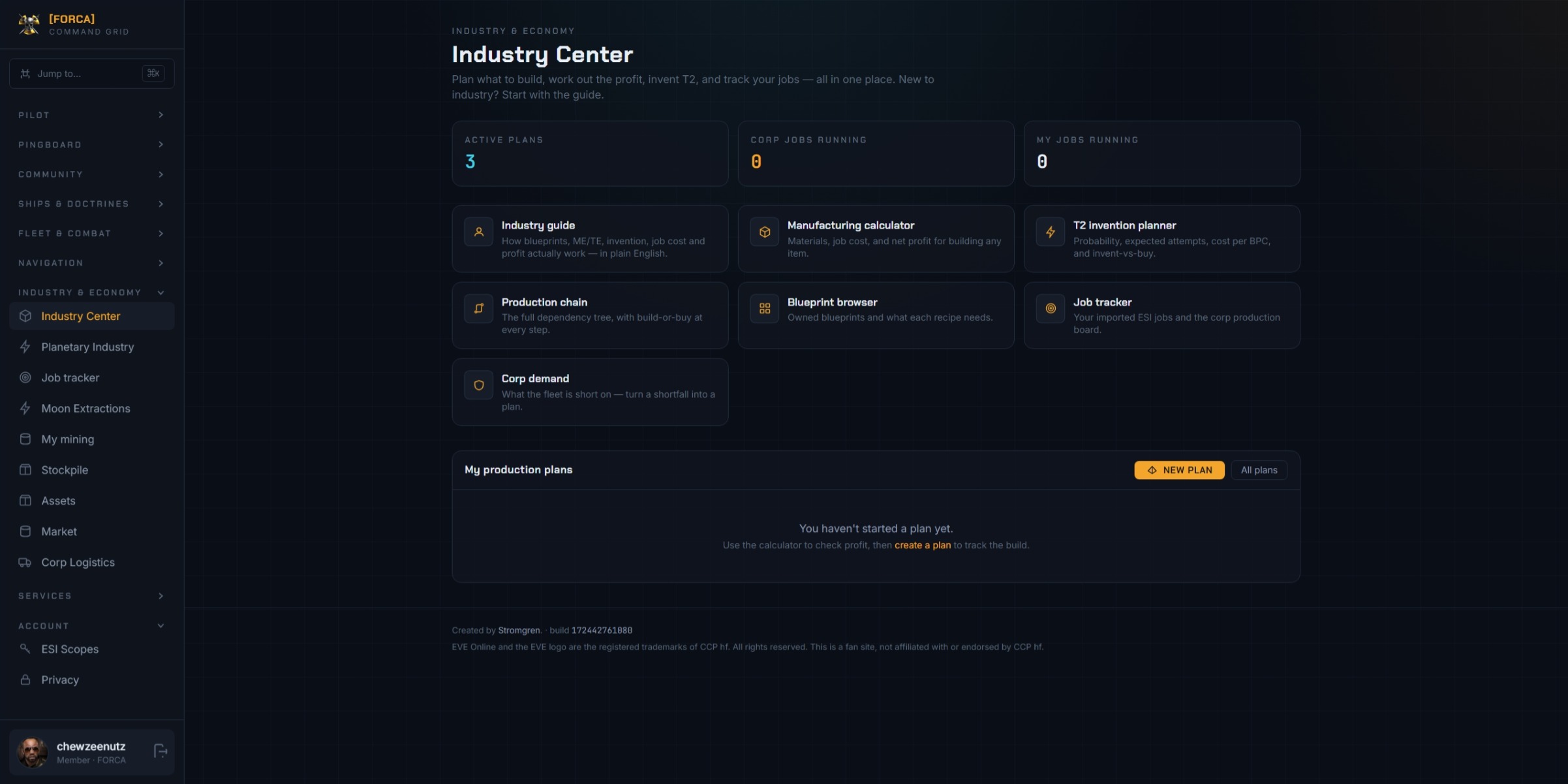Click the ESI Scopes key icon
This screenshot has width=1568, height=784.
[25, 648]
